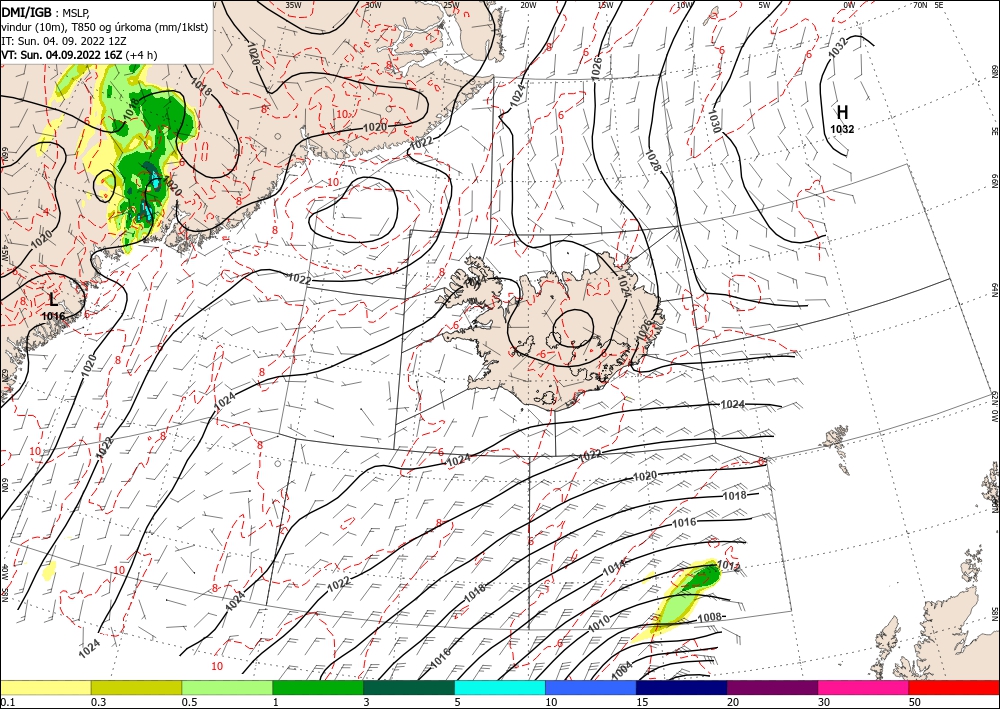
Task: Click the dark green 3 mm legend segment
Action: [409, 687]
